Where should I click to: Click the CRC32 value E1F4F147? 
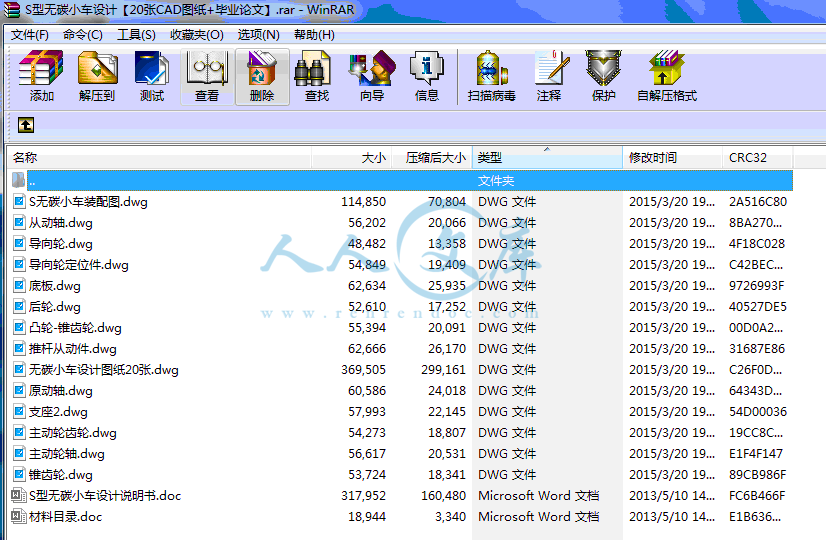pos(756,454)
